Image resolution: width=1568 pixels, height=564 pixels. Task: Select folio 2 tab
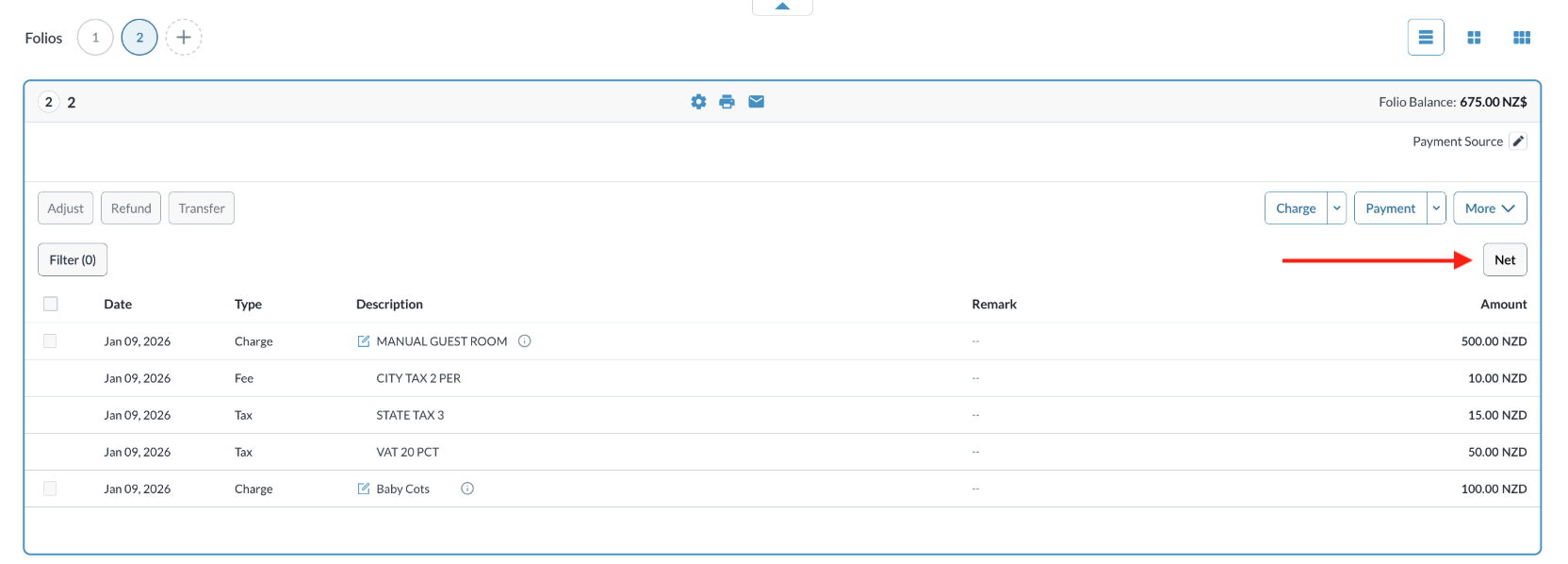click(139, 38)
